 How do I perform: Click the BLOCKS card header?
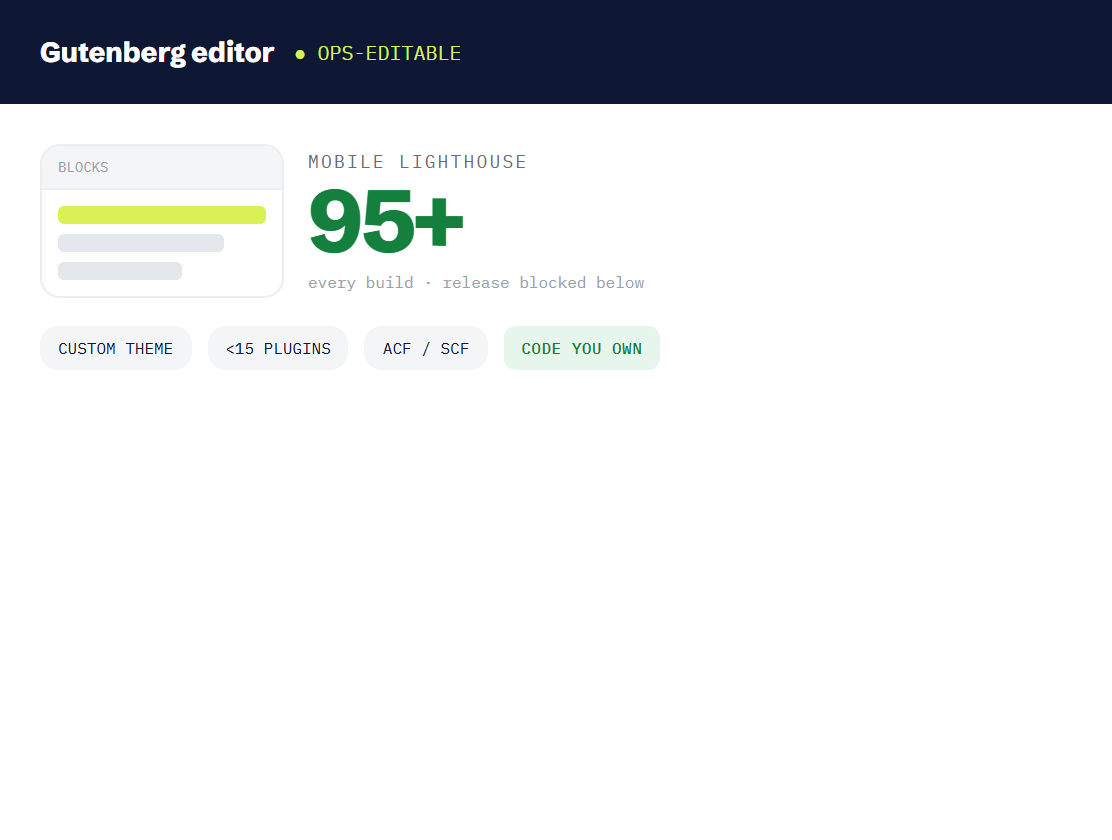coord(162,167)
